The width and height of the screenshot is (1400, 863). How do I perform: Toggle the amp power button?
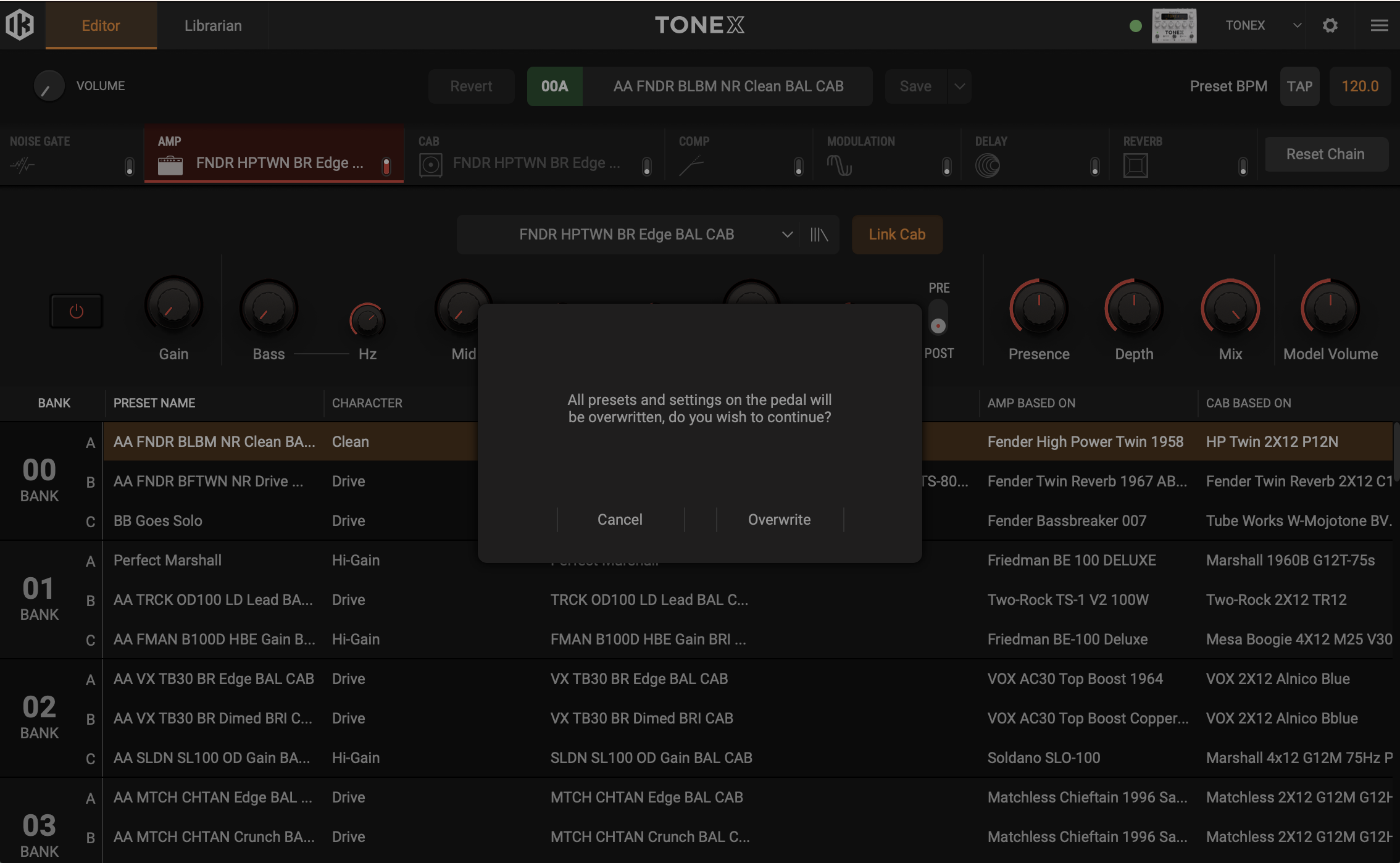point(76,311)
